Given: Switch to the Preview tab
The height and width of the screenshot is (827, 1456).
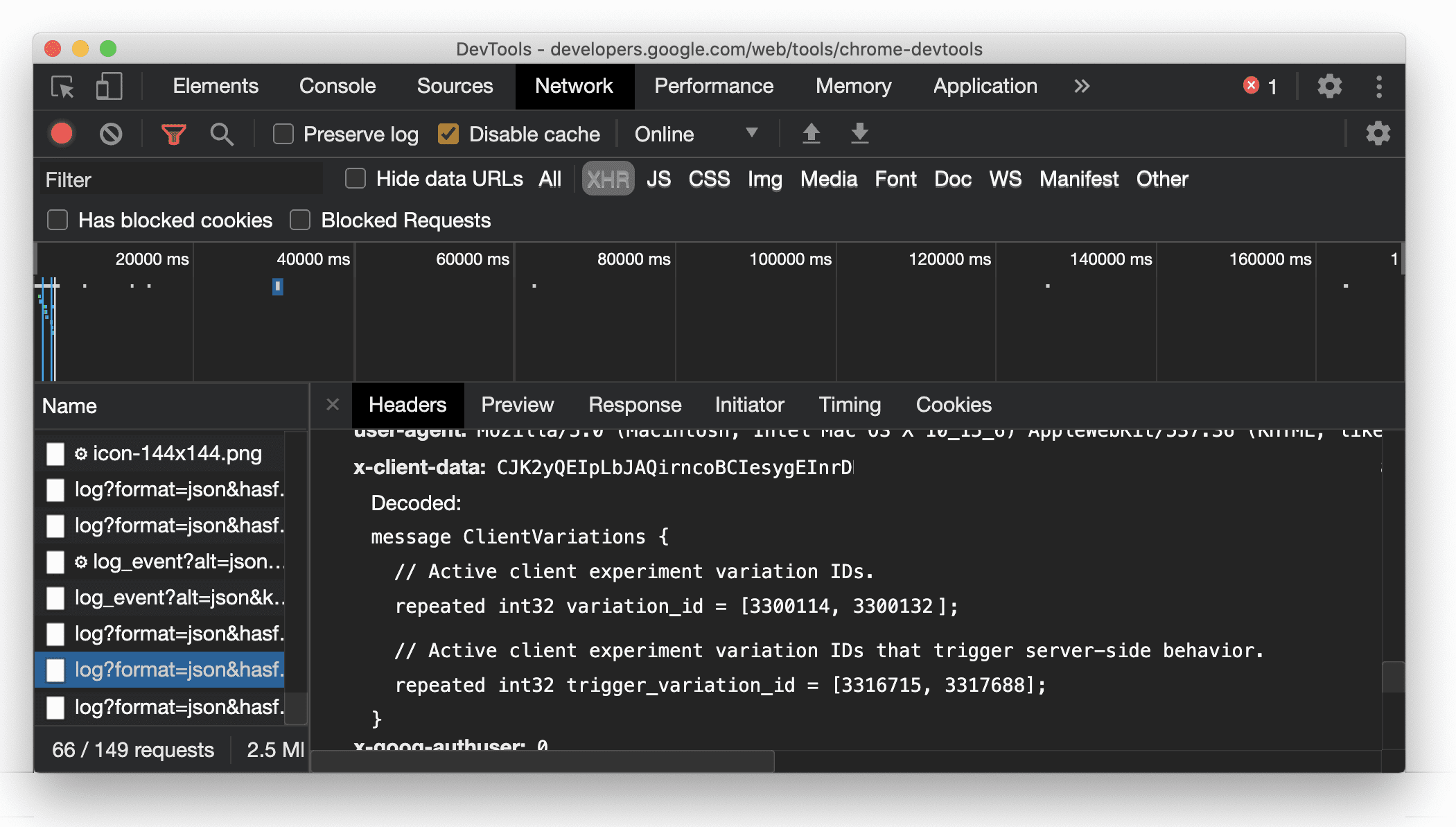Looking at the screenshot, I should click(518, 405).
